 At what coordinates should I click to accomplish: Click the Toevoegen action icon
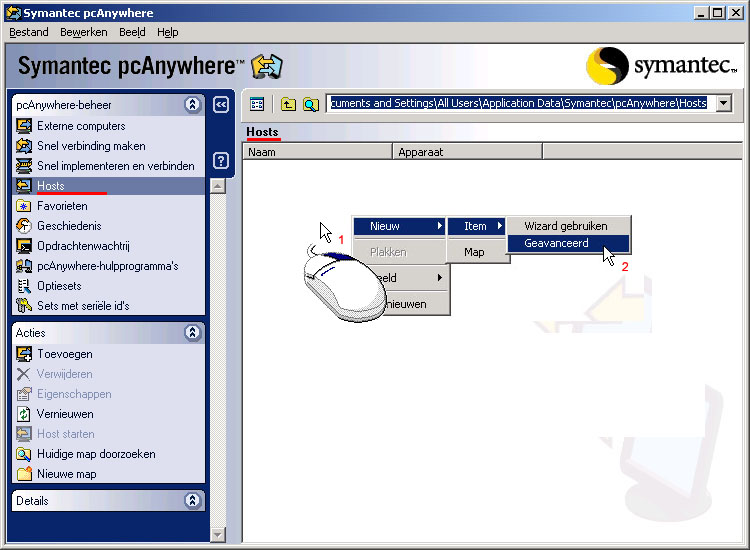24,354
